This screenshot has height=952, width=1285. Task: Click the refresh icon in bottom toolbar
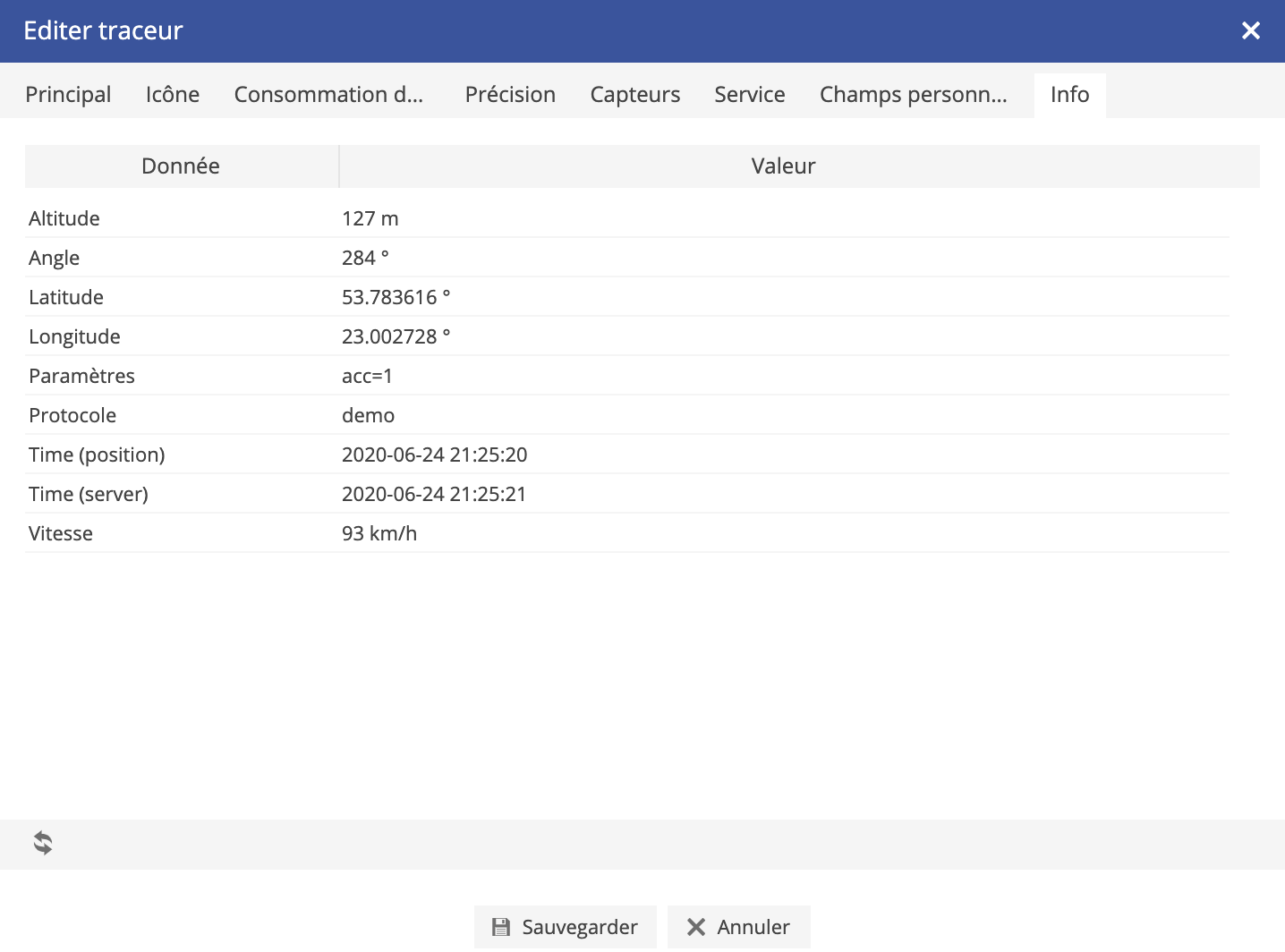tap(43, 843)
